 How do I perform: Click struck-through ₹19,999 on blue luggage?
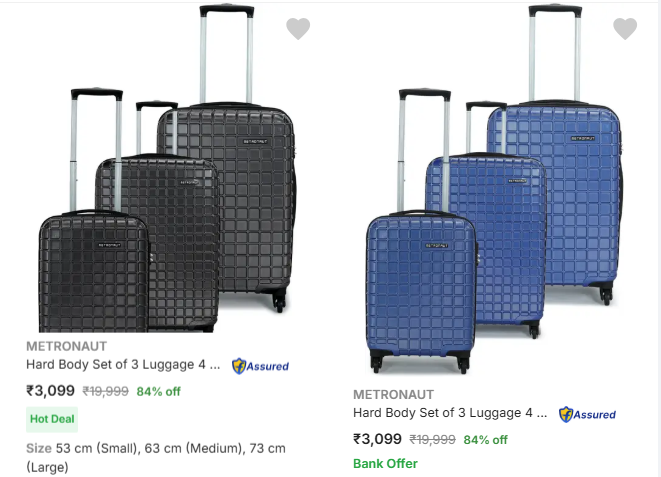coord(432,440)
